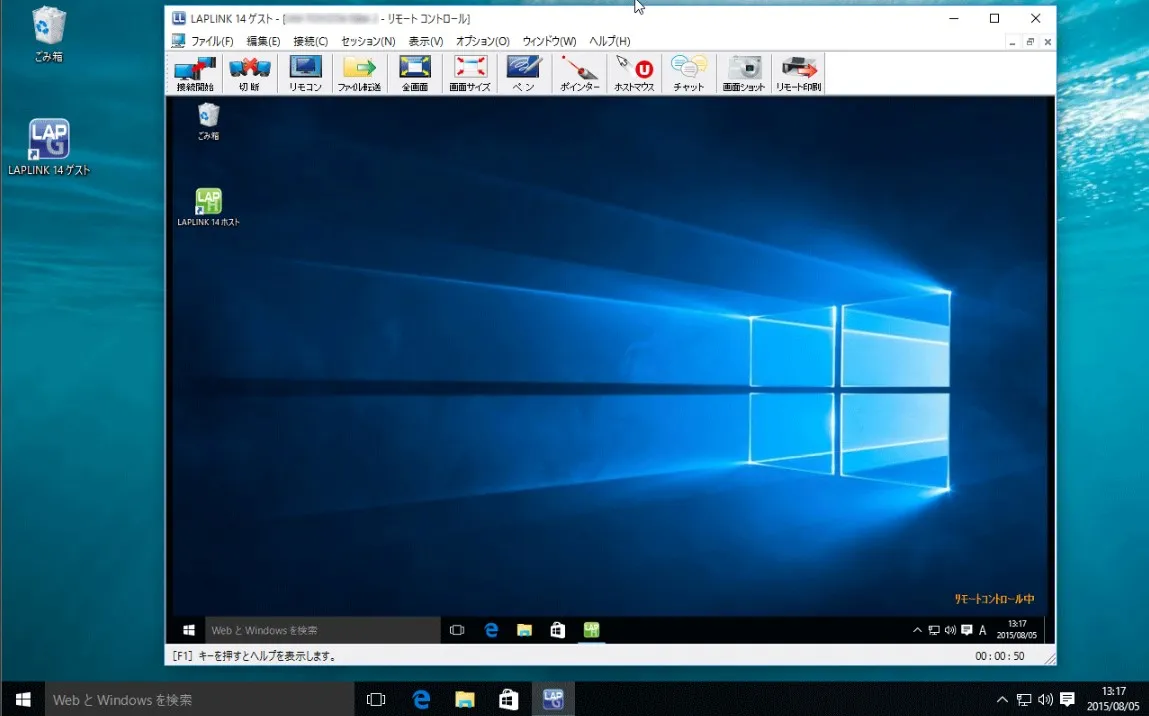Open the 表示(V) menu
This screenshot has width=1149, height=716.
[x=426, y=41]
